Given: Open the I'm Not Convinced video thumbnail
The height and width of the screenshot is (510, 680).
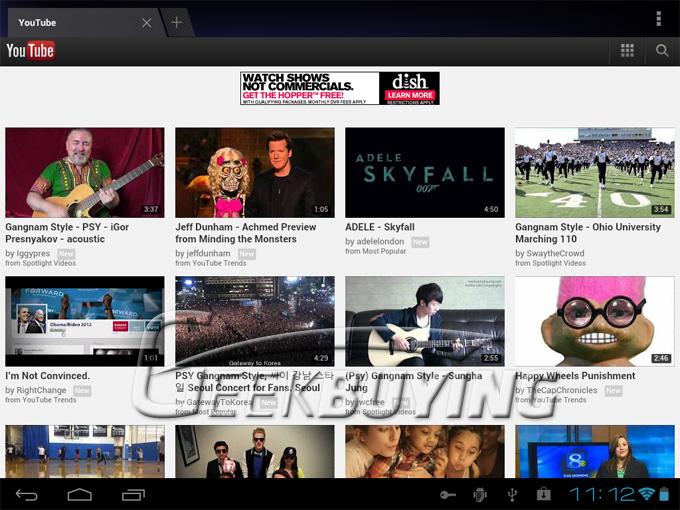Looking at the screenshot, I should pos(85,321).
